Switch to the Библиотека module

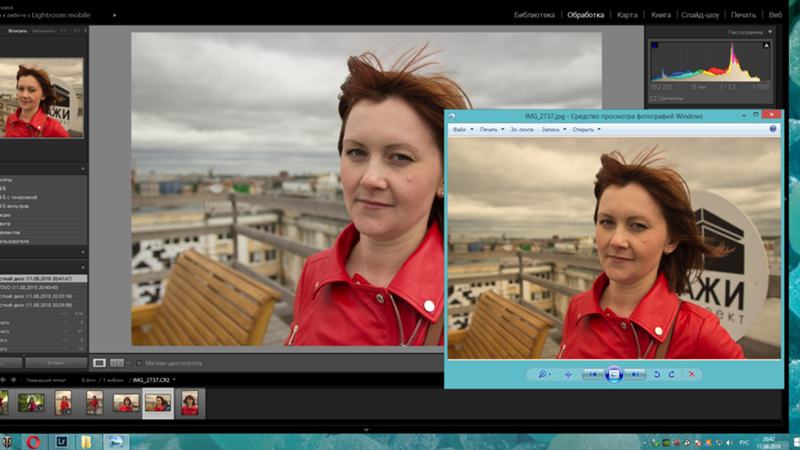(x=534, y=15)
